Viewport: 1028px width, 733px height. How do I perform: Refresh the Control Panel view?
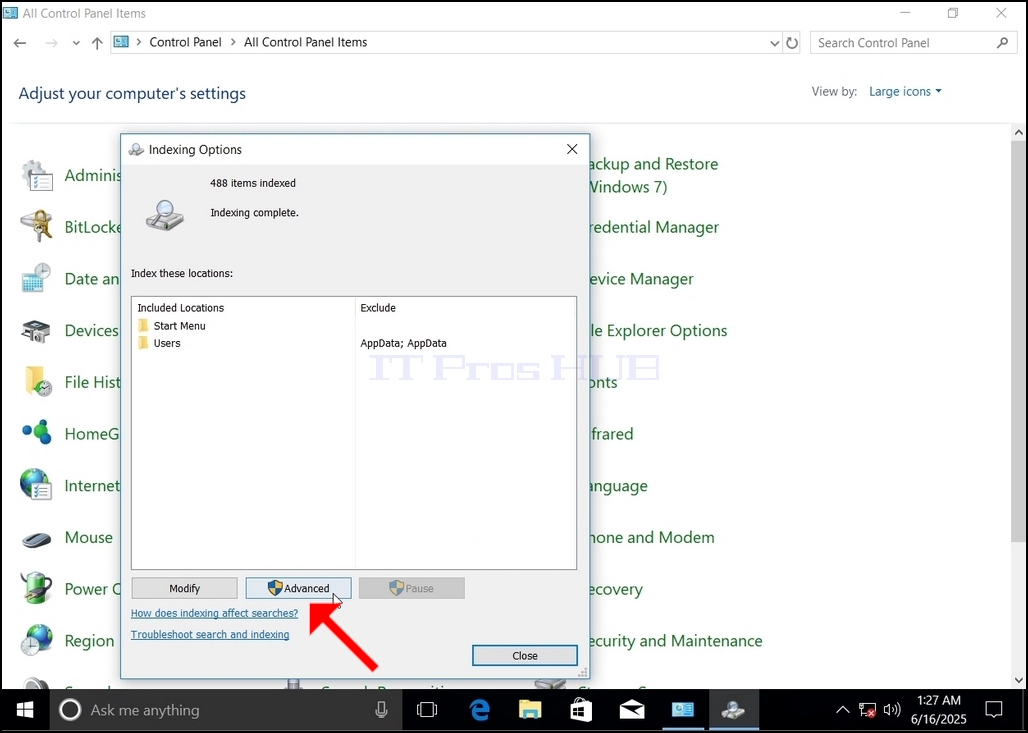pos(792,43)
